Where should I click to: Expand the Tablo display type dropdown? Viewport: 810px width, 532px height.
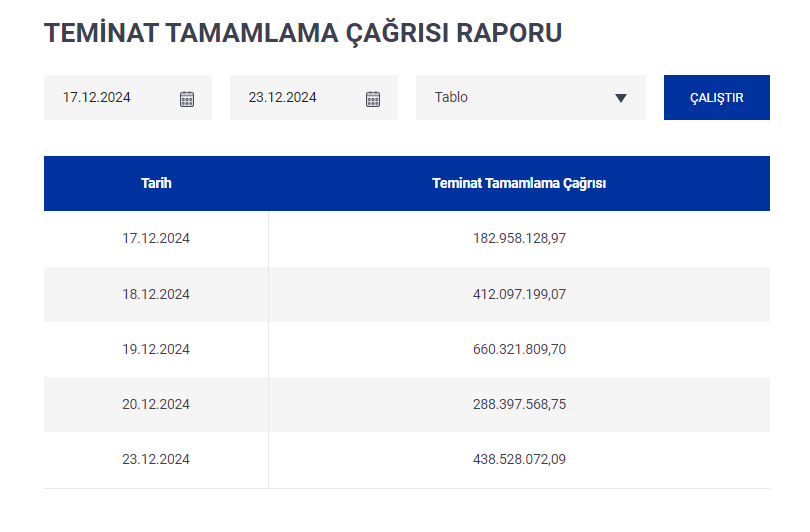coord(531,98)
